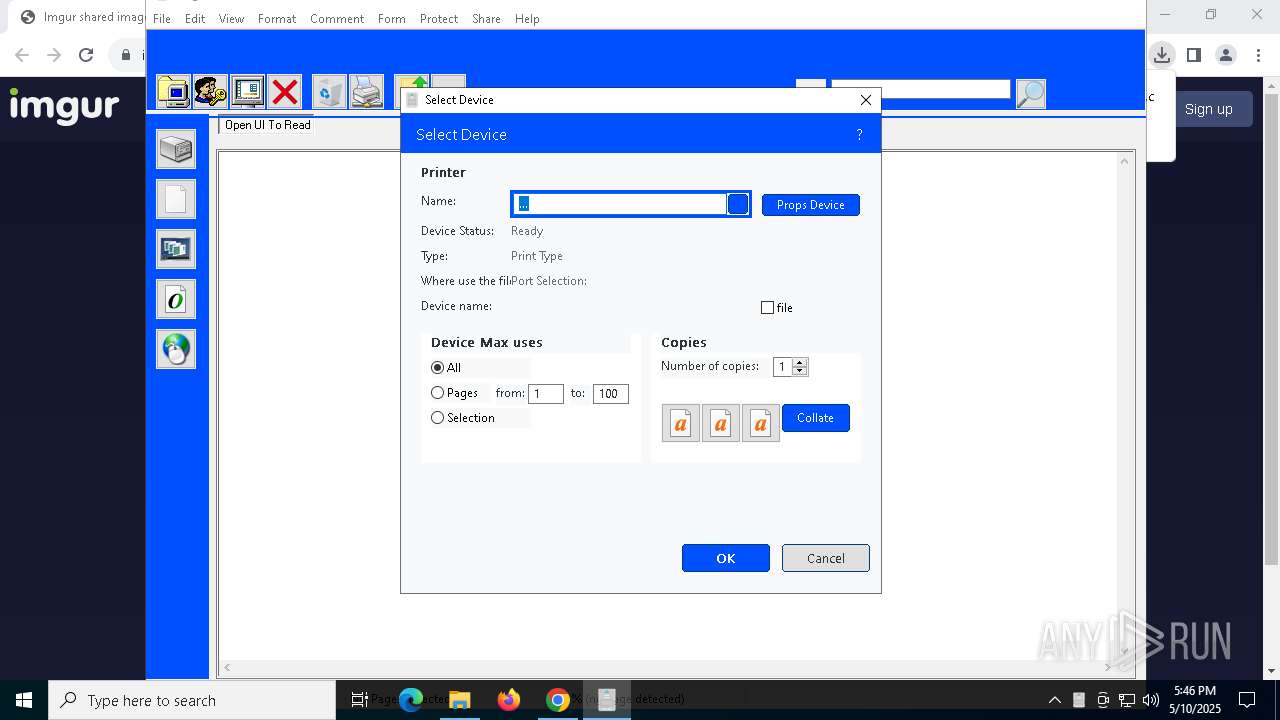Click the third collate page icon
The height and width of the screenshot is (720, 1280).
tap(761, 423)
